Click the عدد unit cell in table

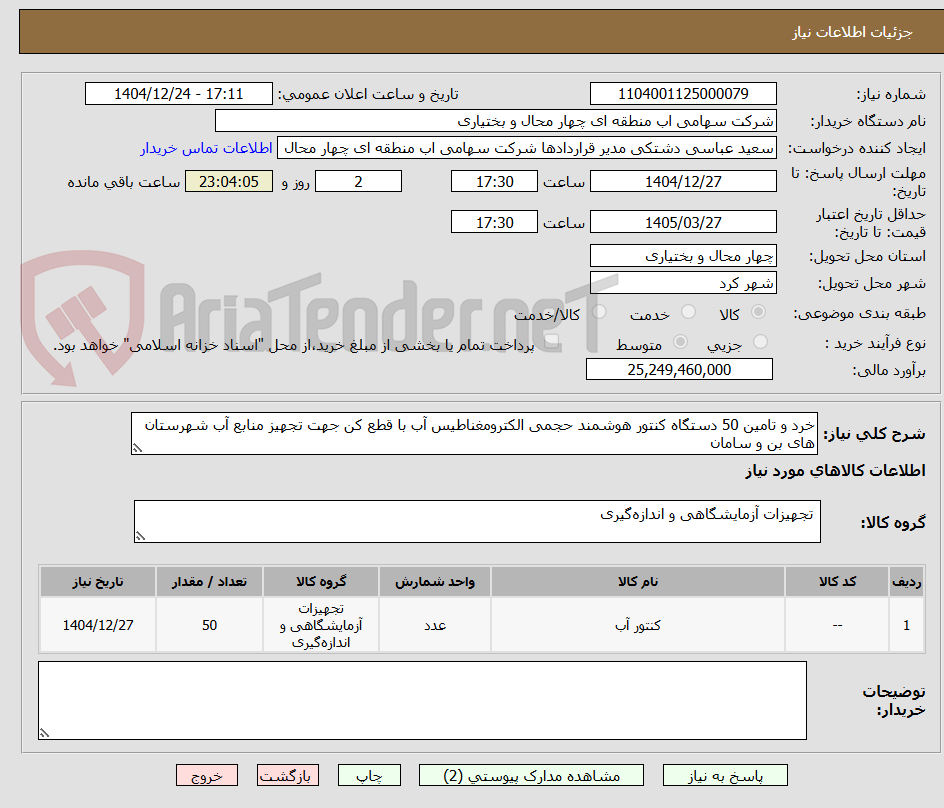coord(435,625)
